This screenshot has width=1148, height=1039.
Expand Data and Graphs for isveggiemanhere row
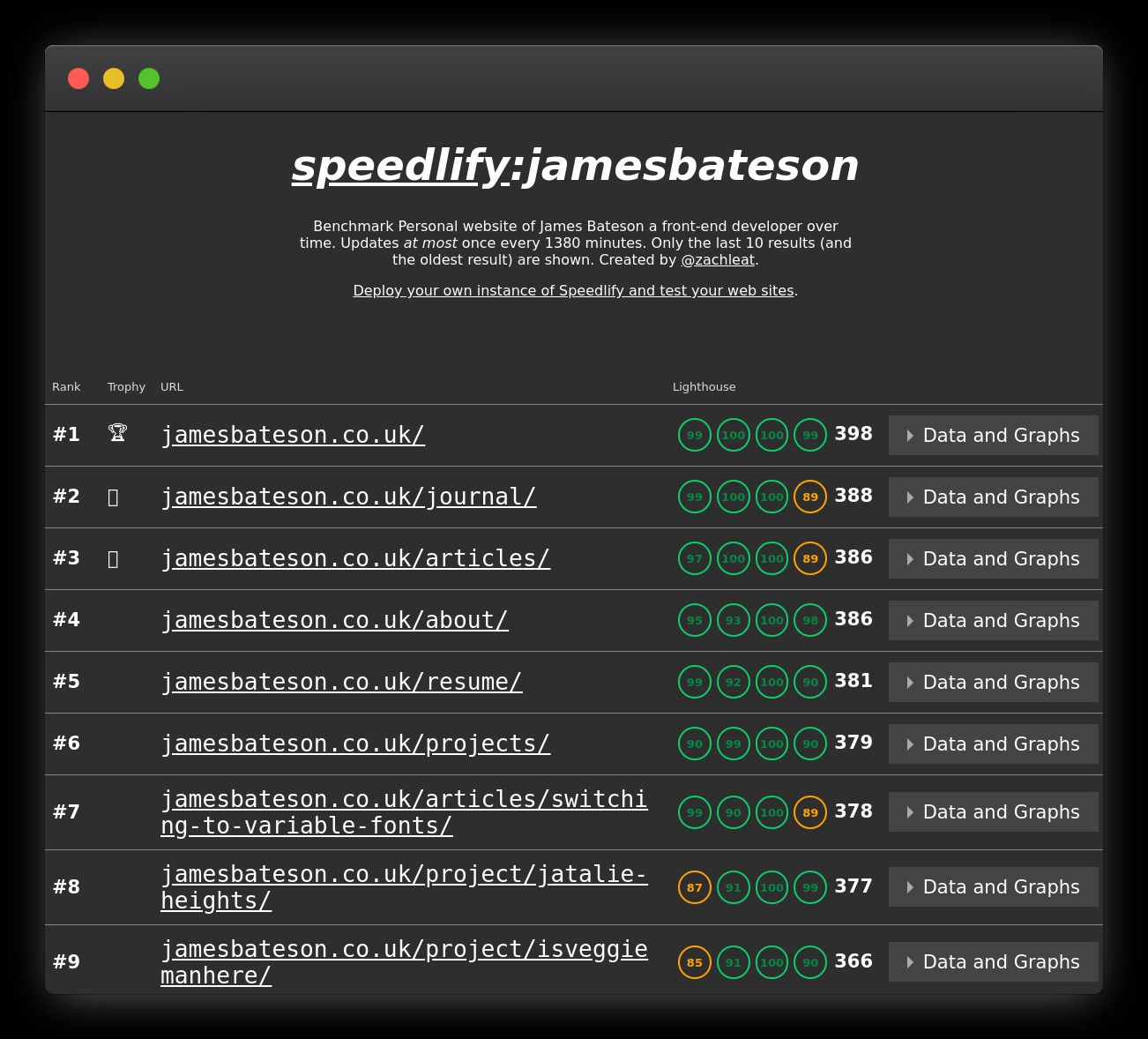tap(993, 962)
